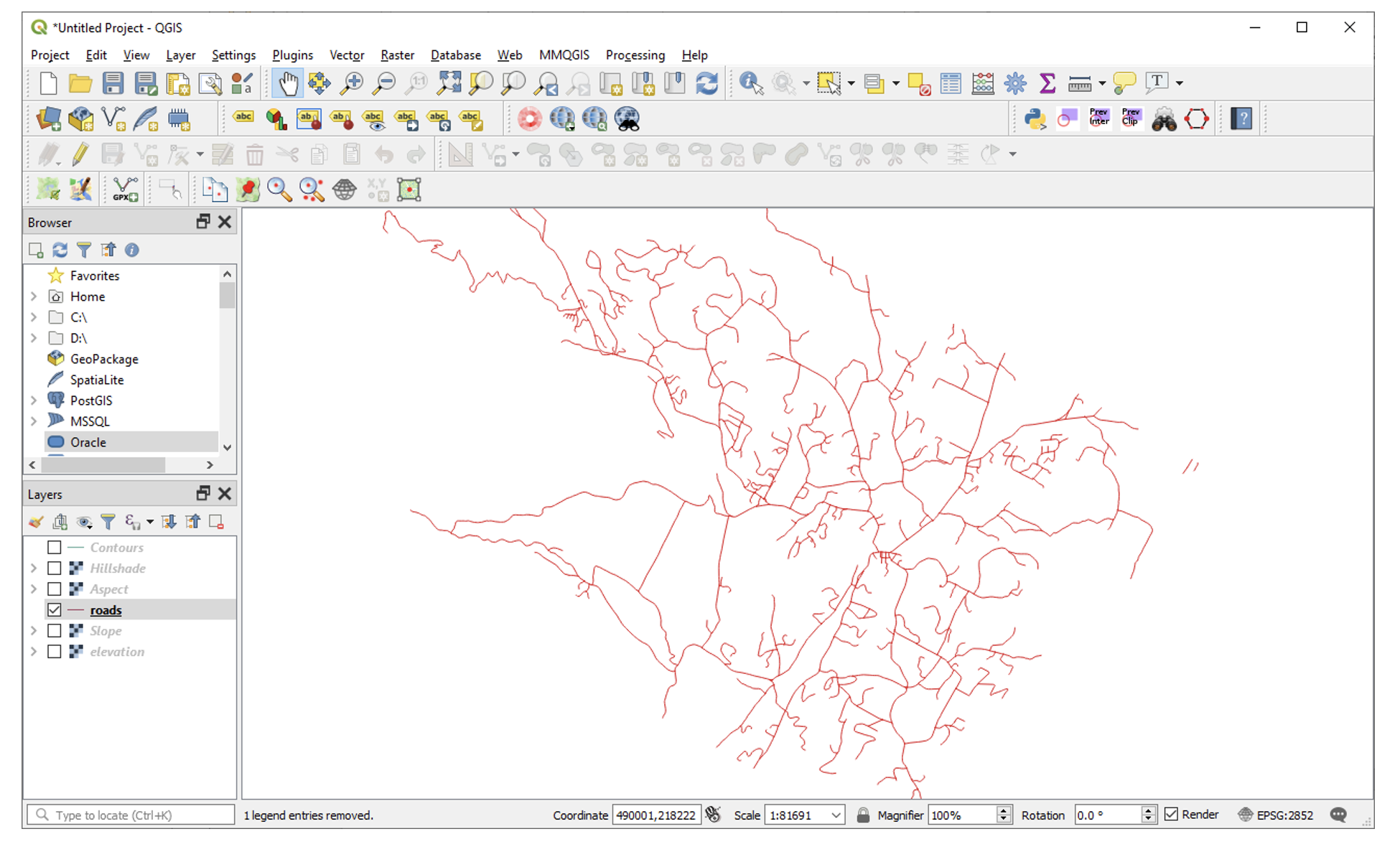Increase Magnifier with the up arrow
The width and height of the screenshot is (1400, 857).
coord(1004,810)
